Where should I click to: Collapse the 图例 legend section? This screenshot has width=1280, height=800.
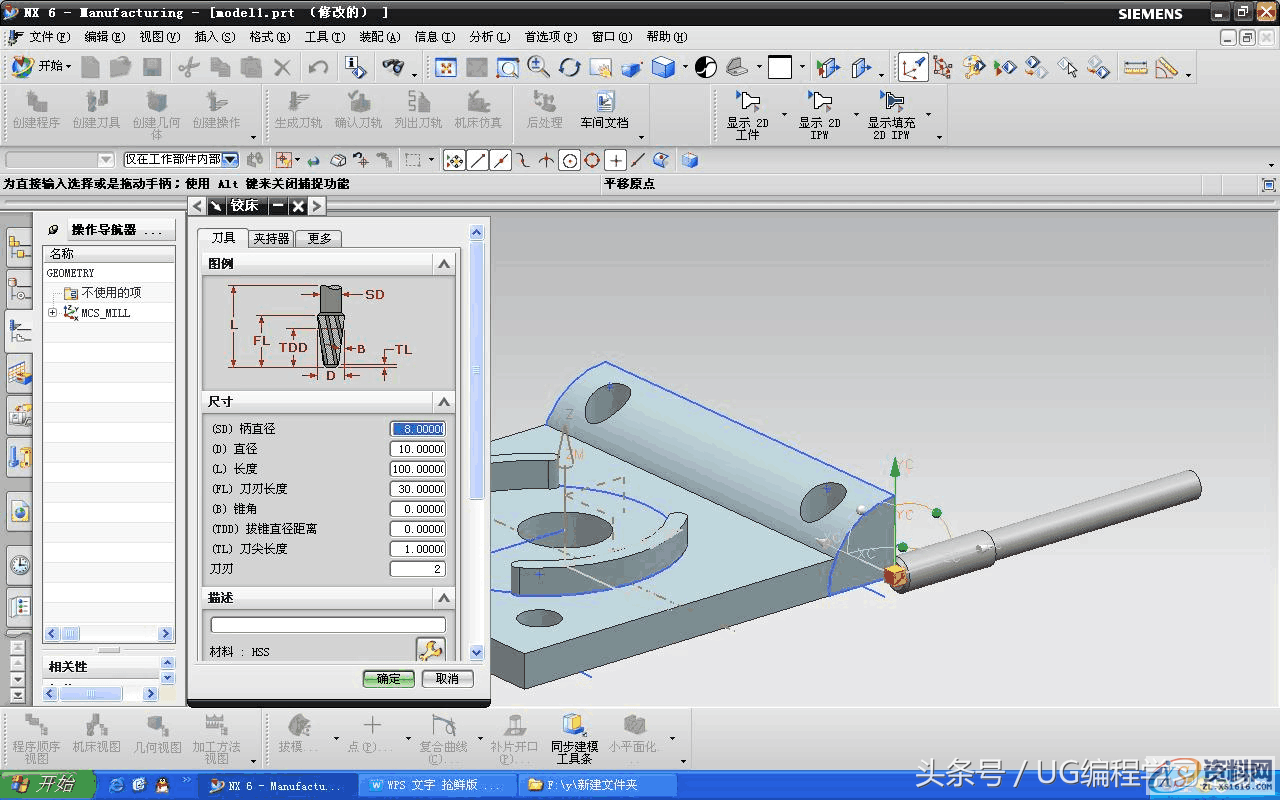[444, 264]
